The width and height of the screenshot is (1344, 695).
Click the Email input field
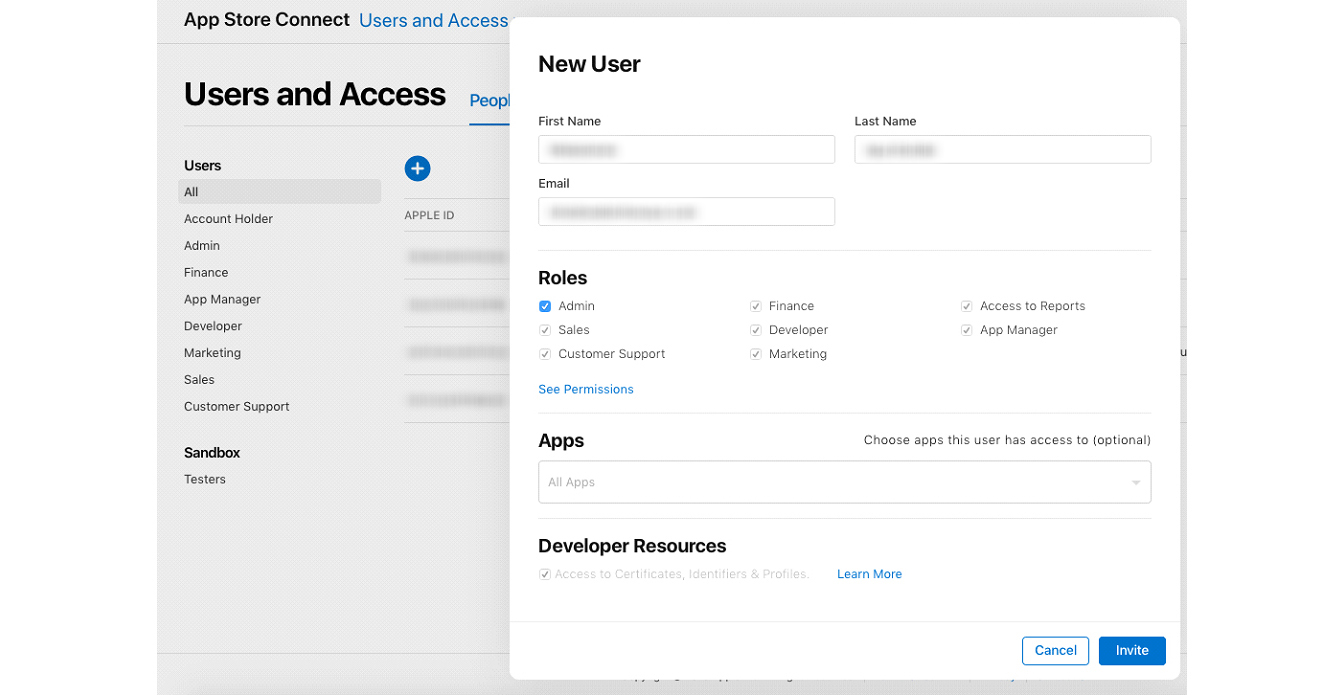pos(686,212)
